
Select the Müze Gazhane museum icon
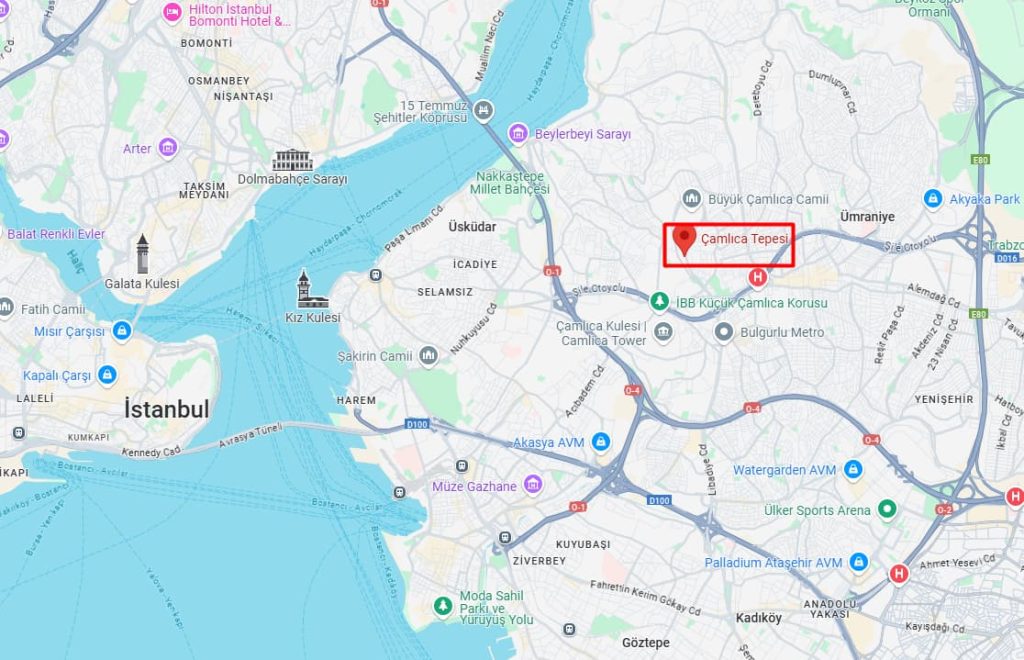click(x=534, y=485)
